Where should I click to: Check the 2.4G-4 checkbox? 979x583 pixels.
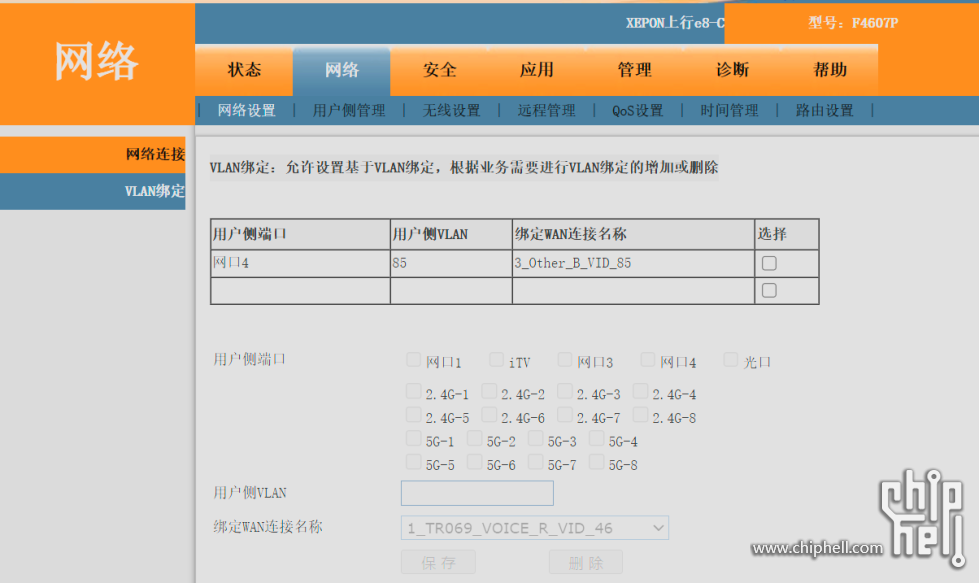641,391
